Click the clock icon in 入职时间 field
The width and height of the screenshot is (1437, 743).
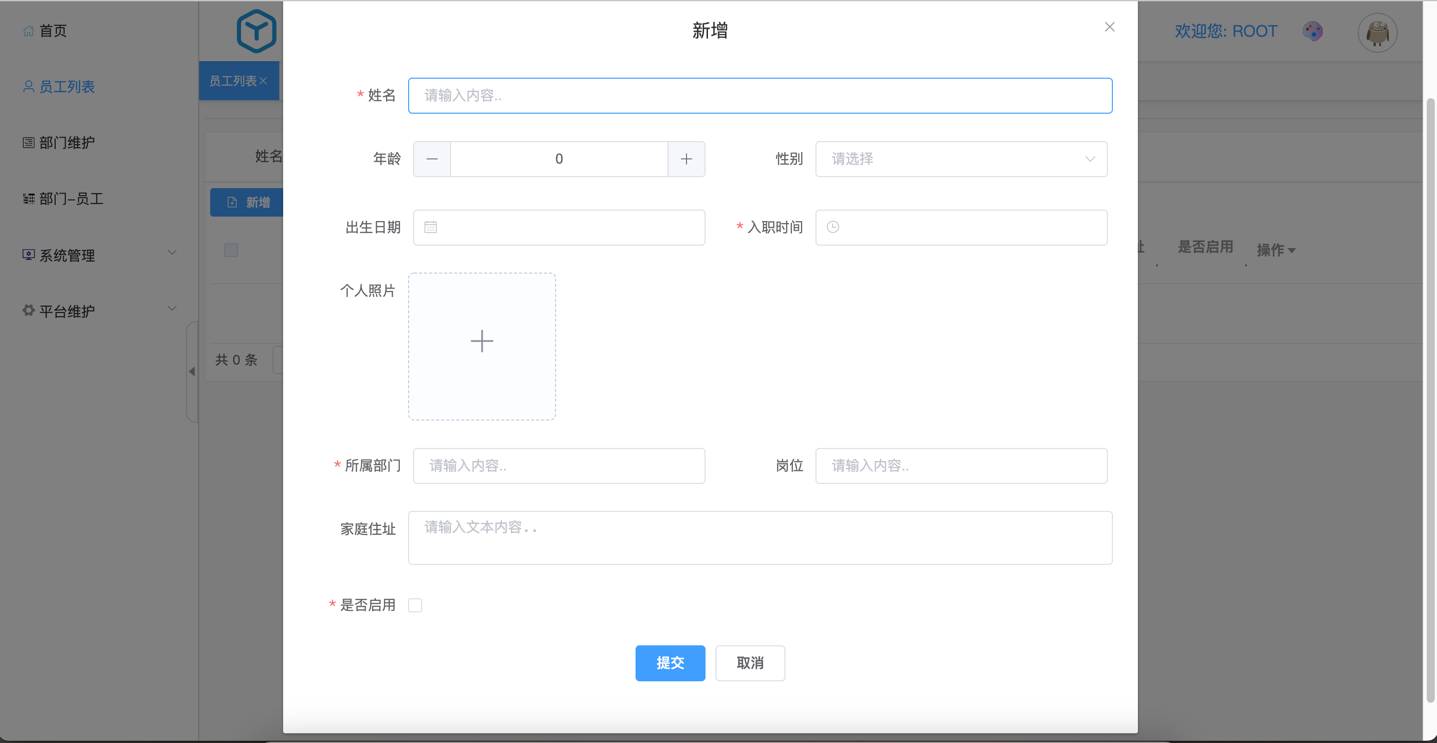pos(833,227)
